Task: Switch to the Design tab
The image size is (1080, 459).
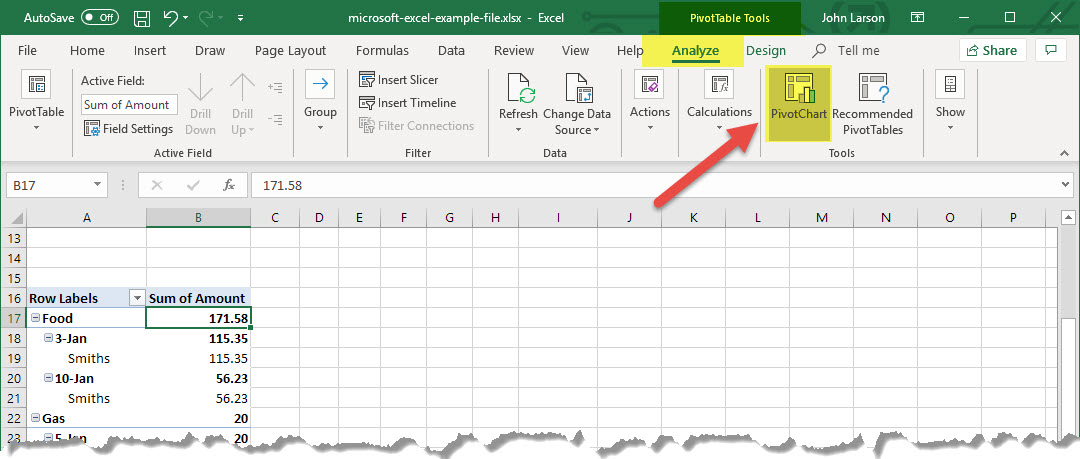Action: [x=766, y=51]
